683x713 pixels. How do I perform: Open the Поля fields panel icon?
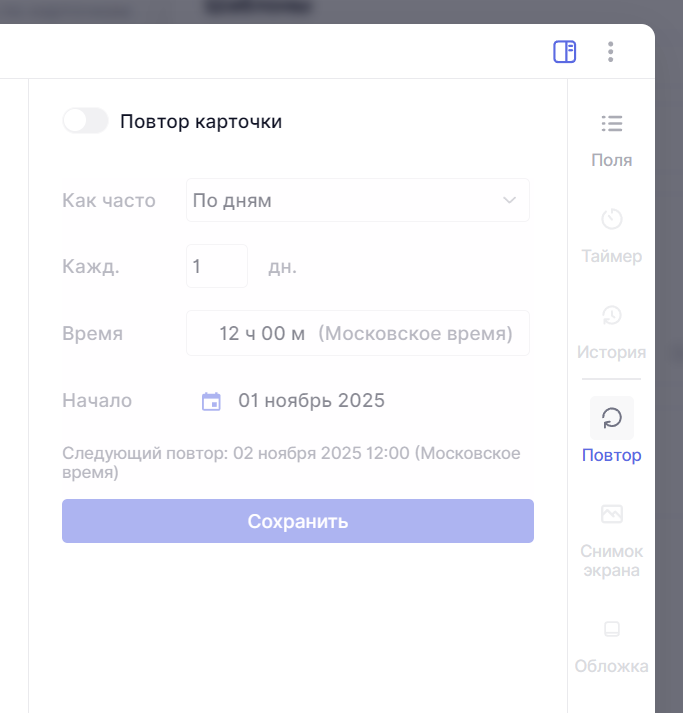pos(611,124)
